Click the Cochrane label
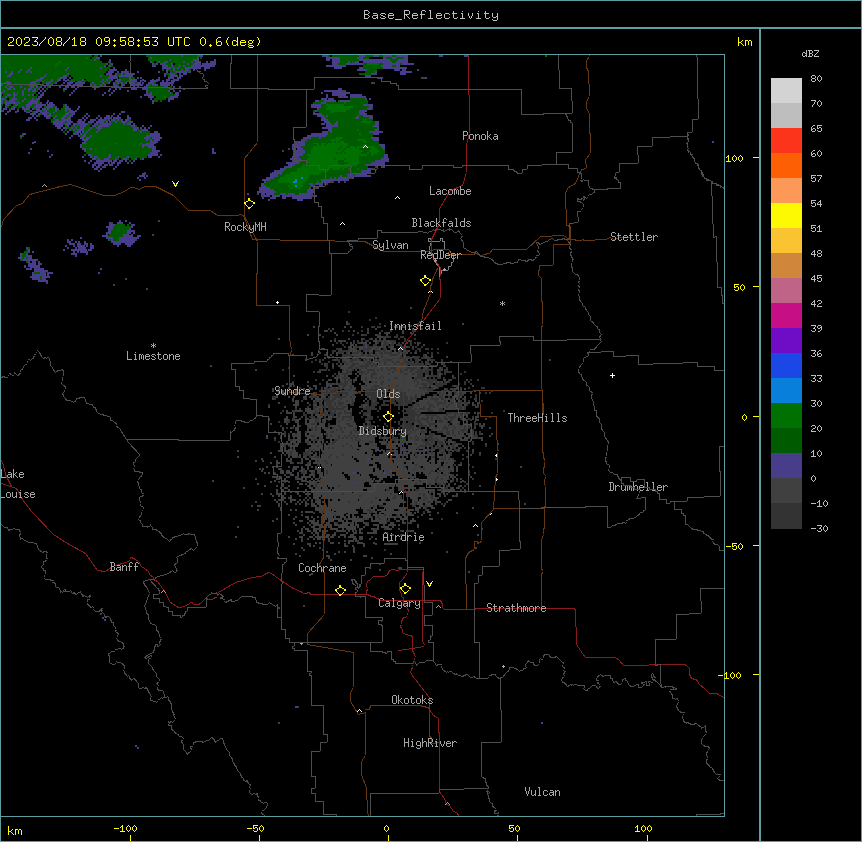The width and height of the screenshot is (862, 842). tap(322, 568)
